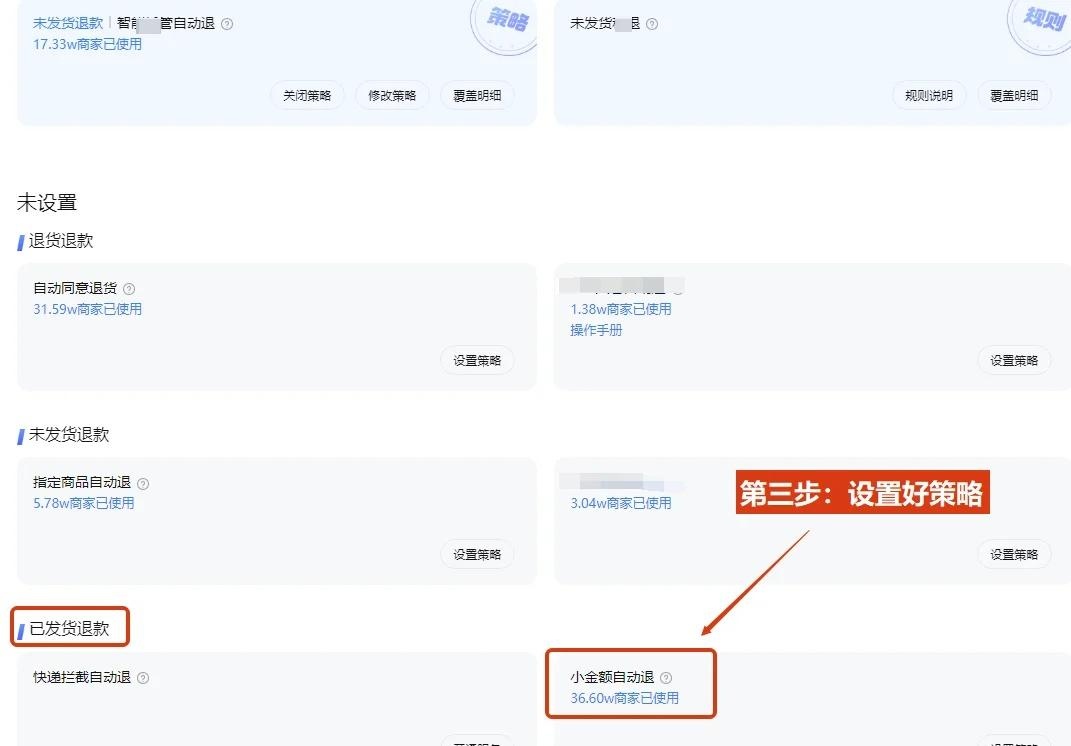
Task: Click 未发货退款 link in top card
Action: (68, 23)
